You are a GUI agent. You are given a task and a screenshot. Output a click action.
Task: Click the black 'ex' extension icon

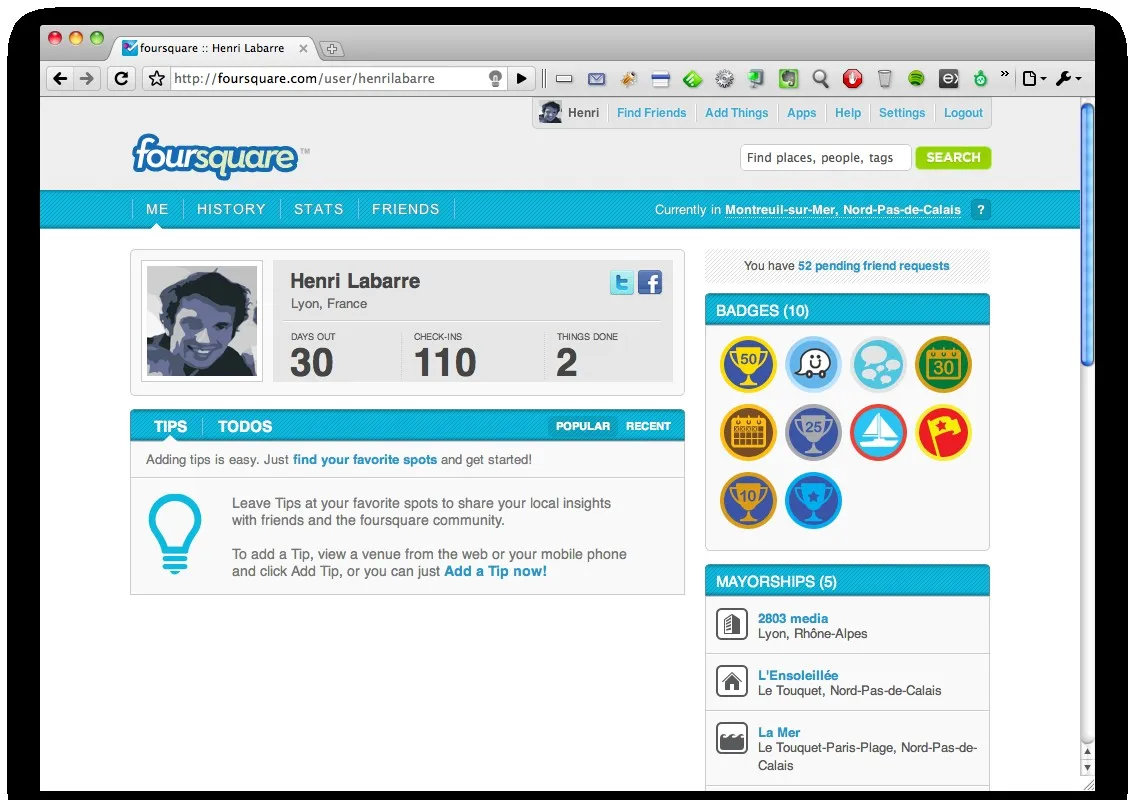click(x=948, y=79)
